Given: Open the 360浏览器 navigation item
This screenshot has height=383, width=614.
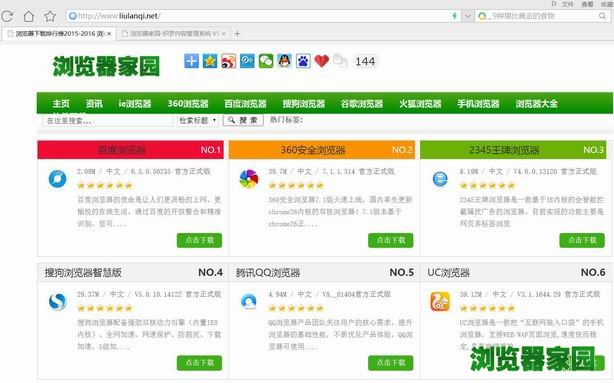Looking at the screenshot, I should click(188, 103).
